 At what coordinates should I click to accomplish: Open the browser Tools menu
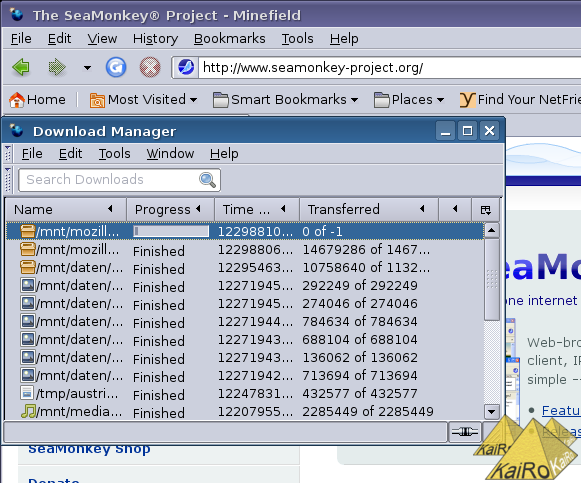click(298, 39)
